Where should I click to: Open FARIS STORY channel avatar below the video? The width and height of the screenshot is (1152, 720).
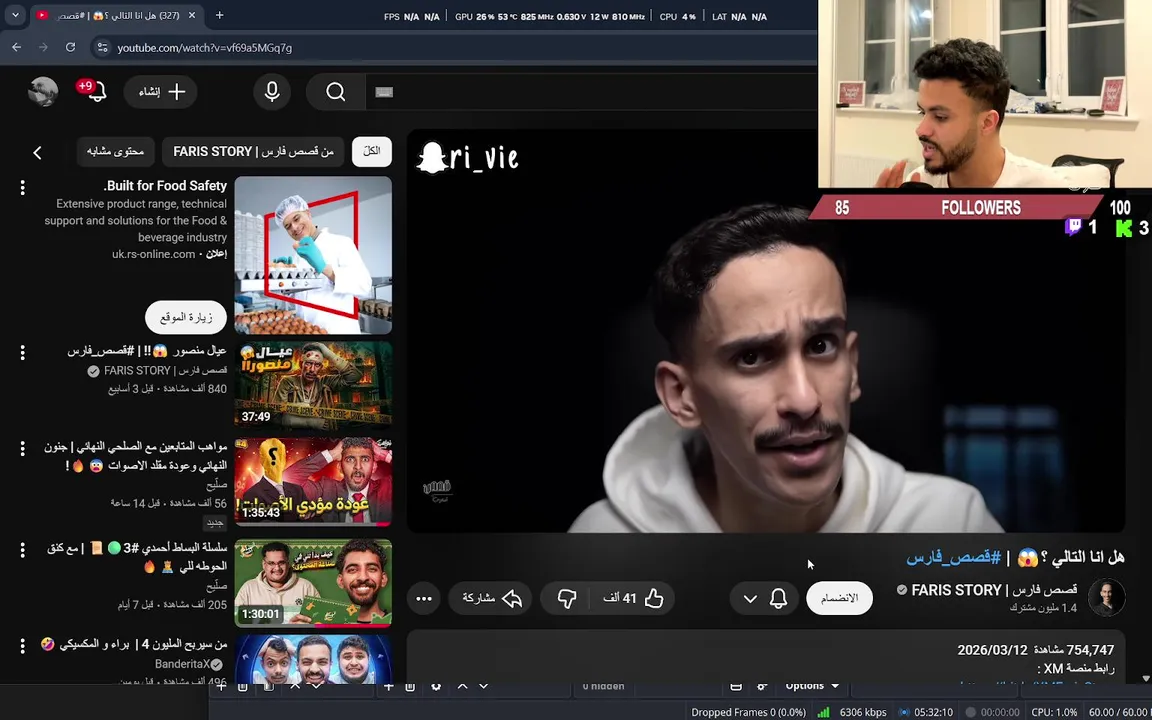coord(1106,597)
